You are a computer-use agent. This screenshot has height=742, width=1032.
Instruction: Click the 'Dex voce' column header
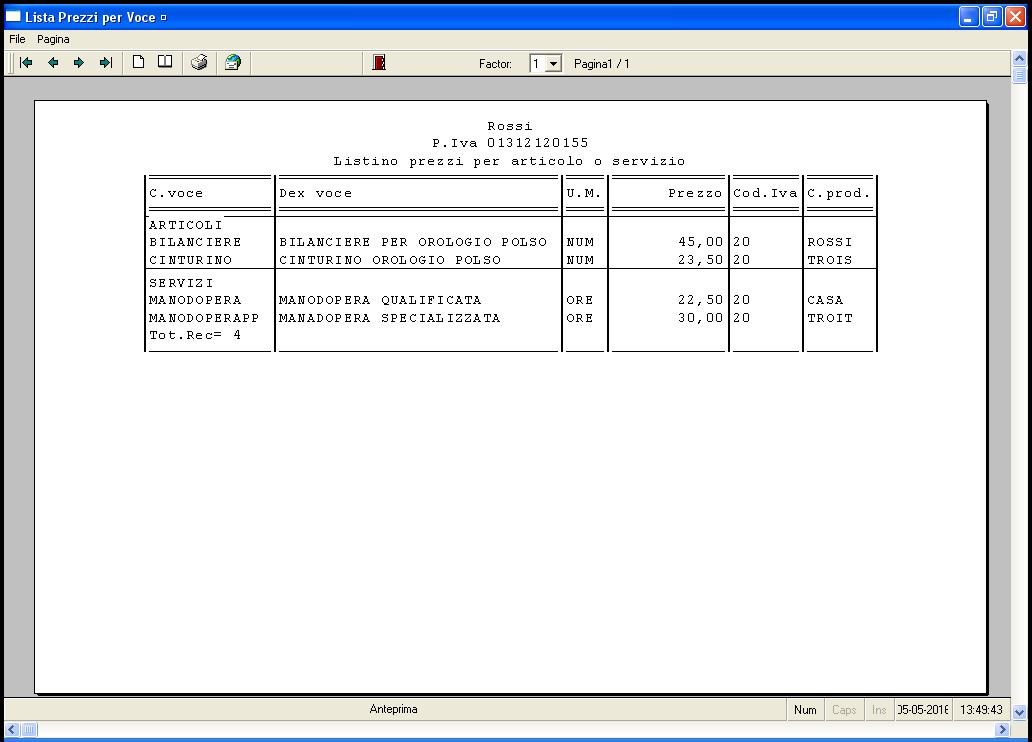tap(315, 193)
